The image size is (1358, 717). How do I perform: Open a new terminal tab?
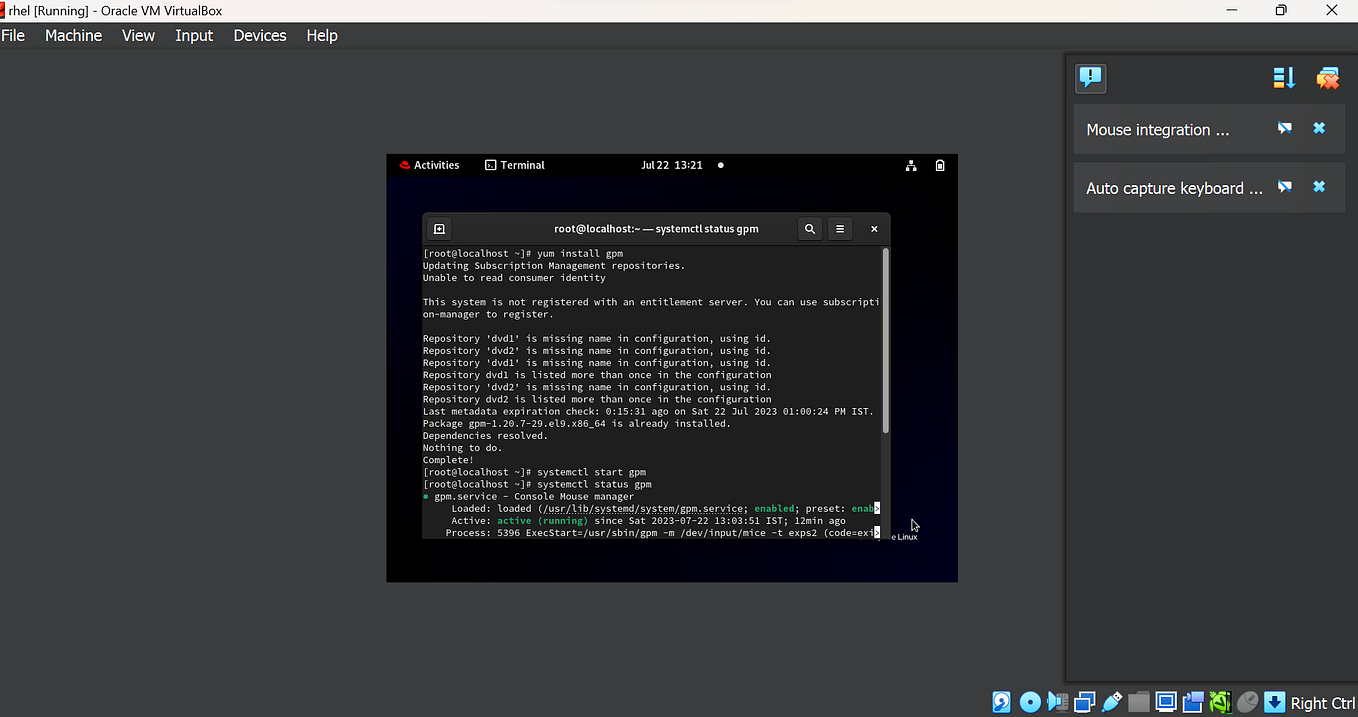[x=439, y=228]
